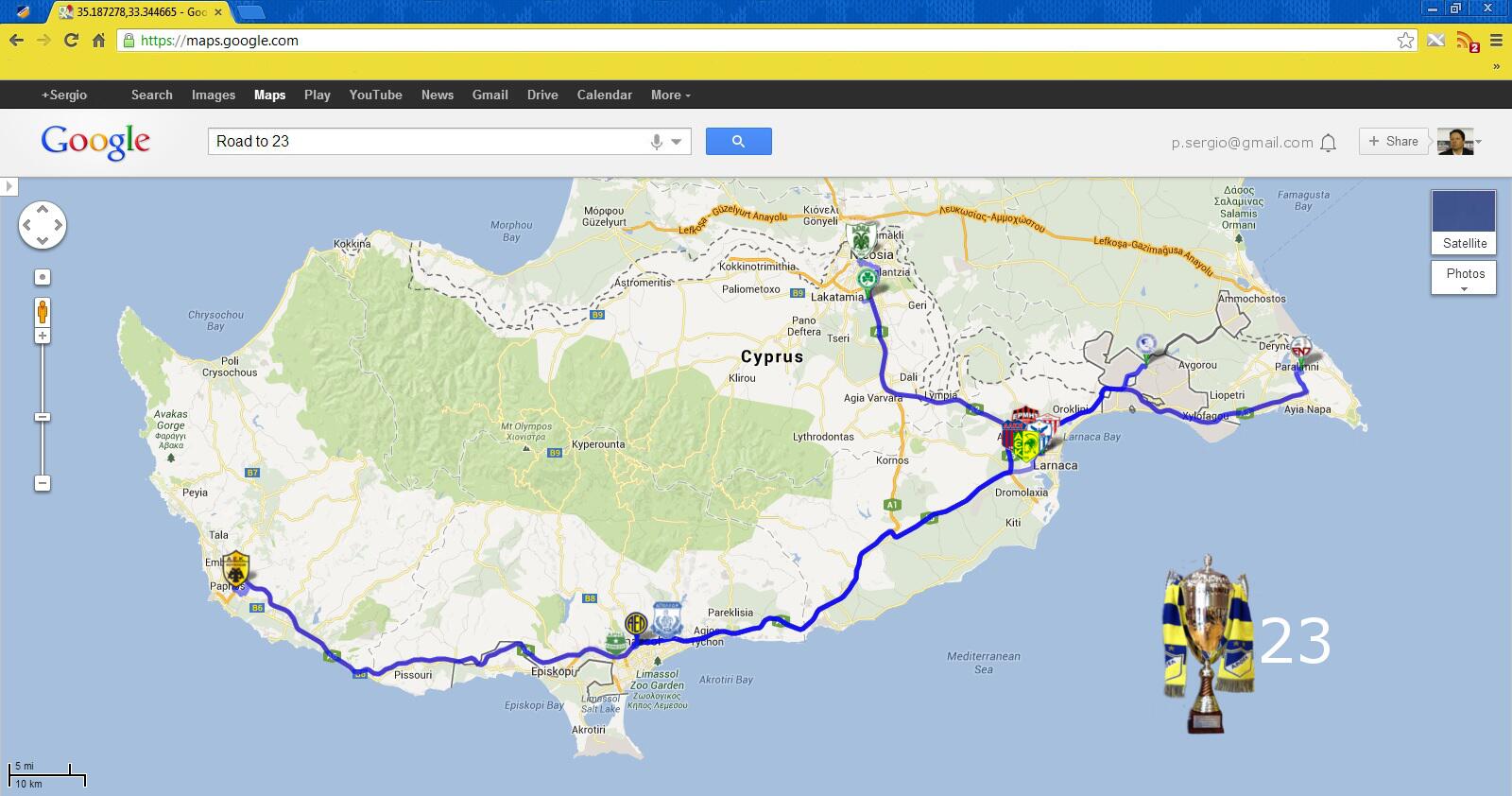Click the Google logo
The height and width of the screenshot is (796, 1512).
coord(95,142)
